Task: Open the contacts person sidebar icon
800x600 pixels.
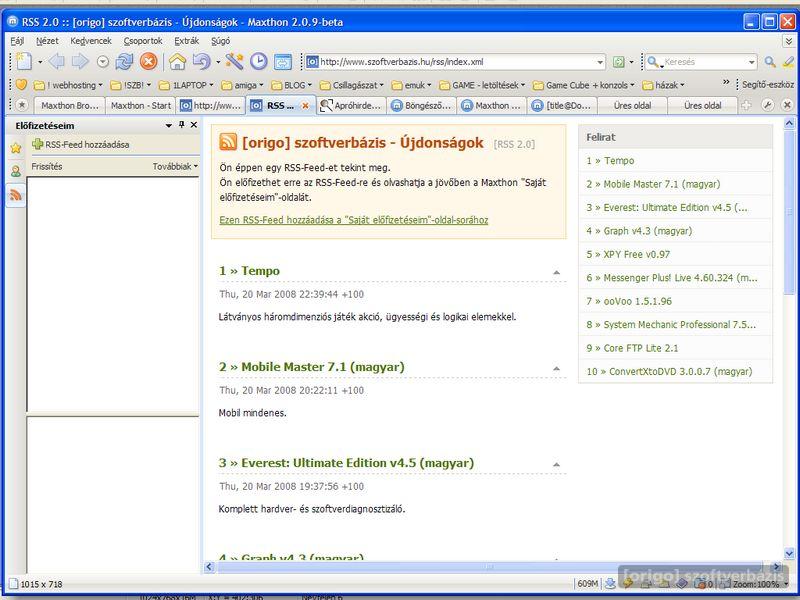Action: coord(16,171)
